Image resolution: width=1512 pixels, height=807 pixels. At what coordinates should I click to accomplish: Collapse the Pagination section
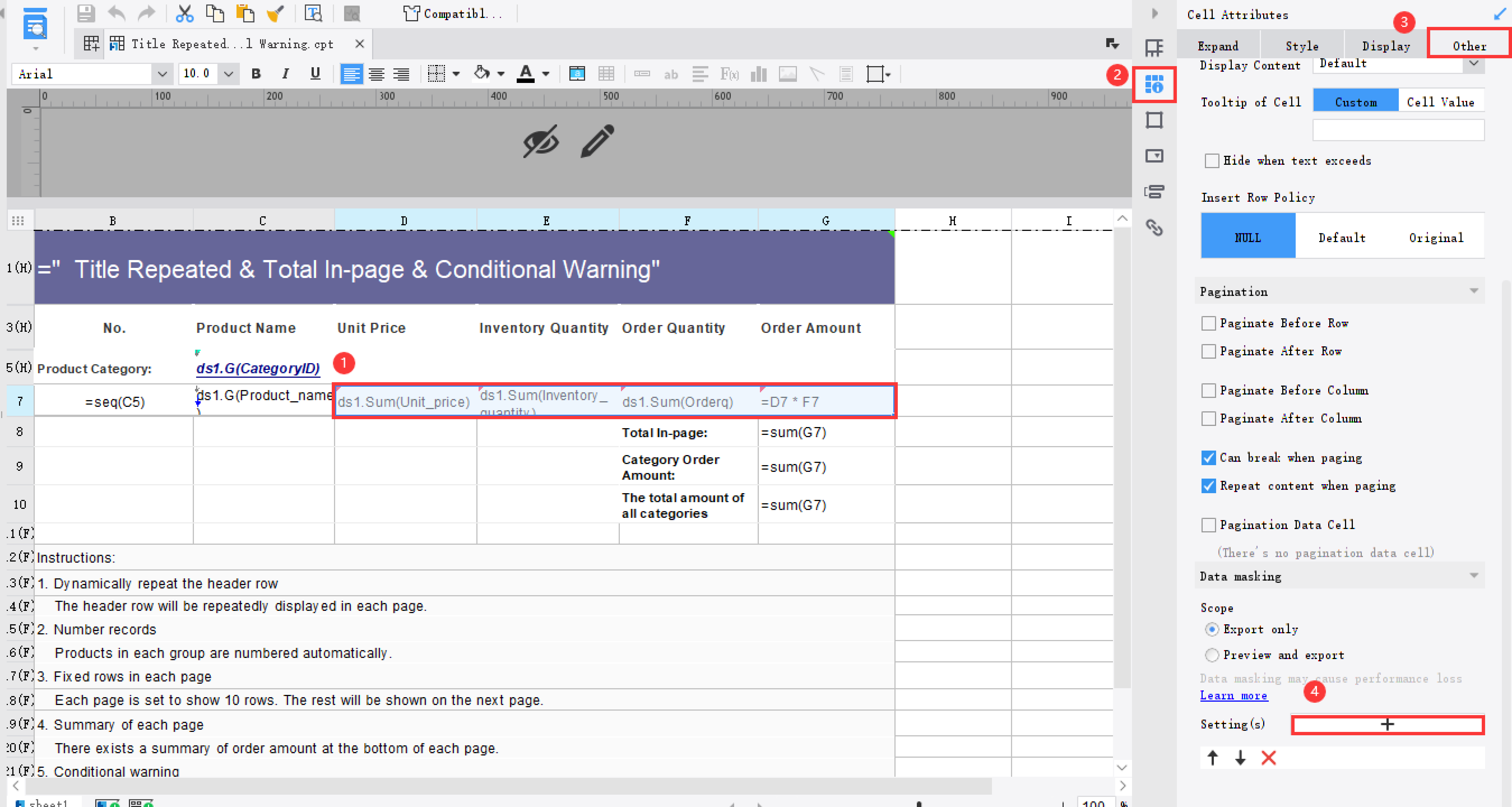[1474, 292]
